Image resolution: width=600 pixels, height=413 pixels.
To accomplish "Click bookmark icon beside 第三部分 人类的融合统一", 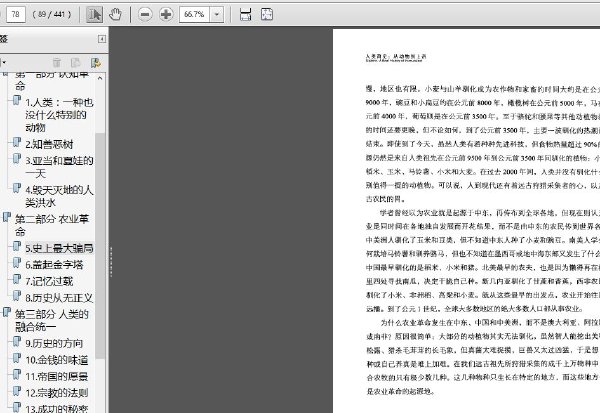I will pyautogui.click(x=7, y=312).
